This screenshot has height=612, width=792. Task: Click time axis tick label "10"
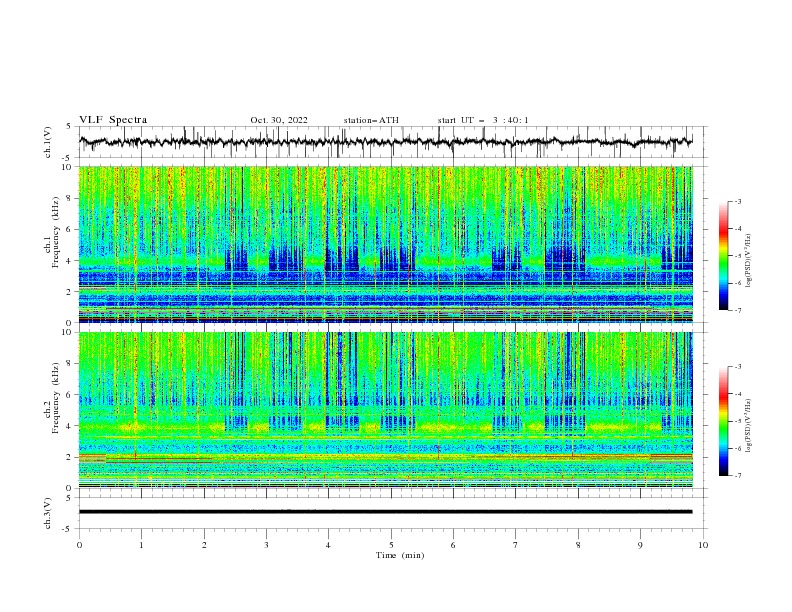pos(703,545)
